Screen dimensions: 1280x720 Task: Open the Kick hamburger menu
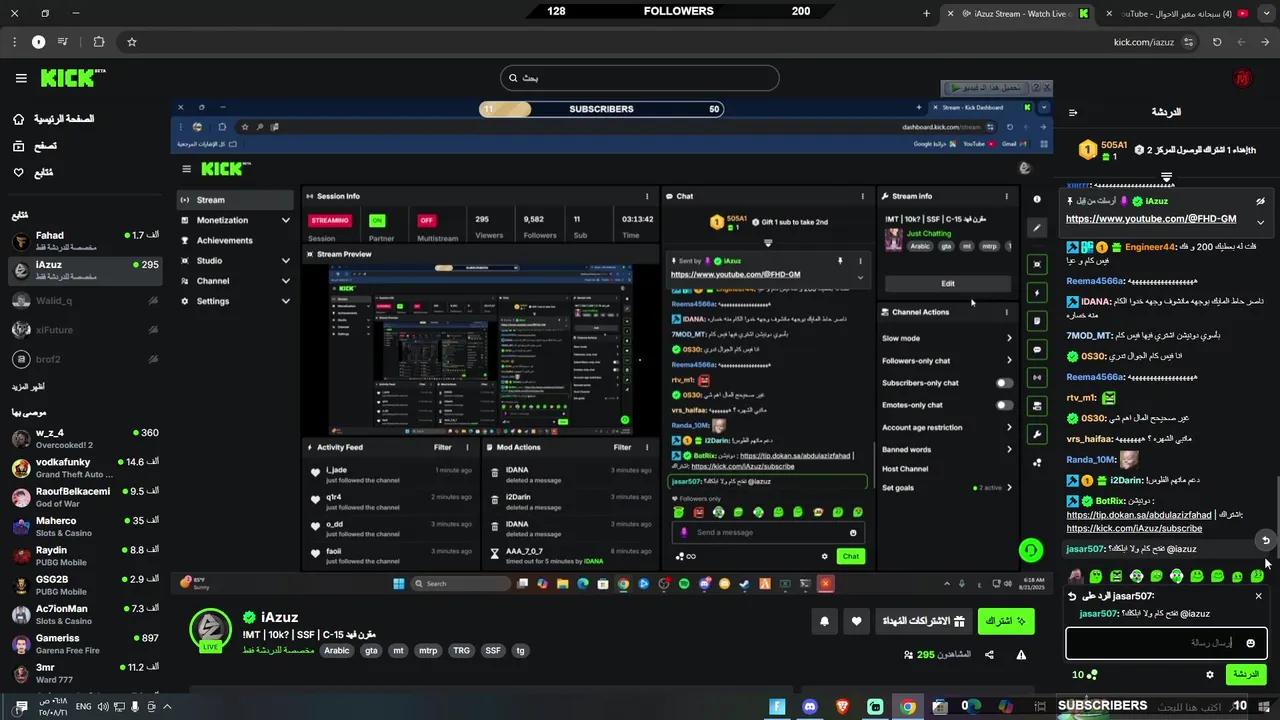21,78
